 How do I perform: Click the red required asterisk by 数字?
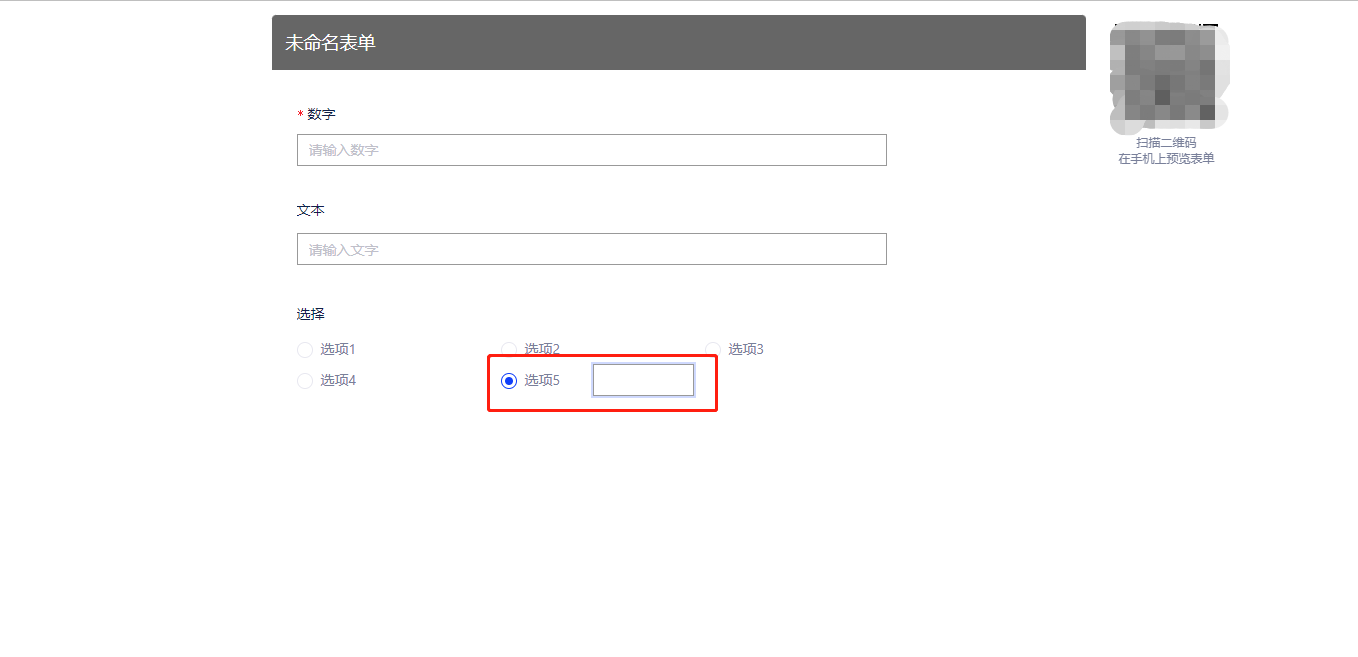[300, 116]
